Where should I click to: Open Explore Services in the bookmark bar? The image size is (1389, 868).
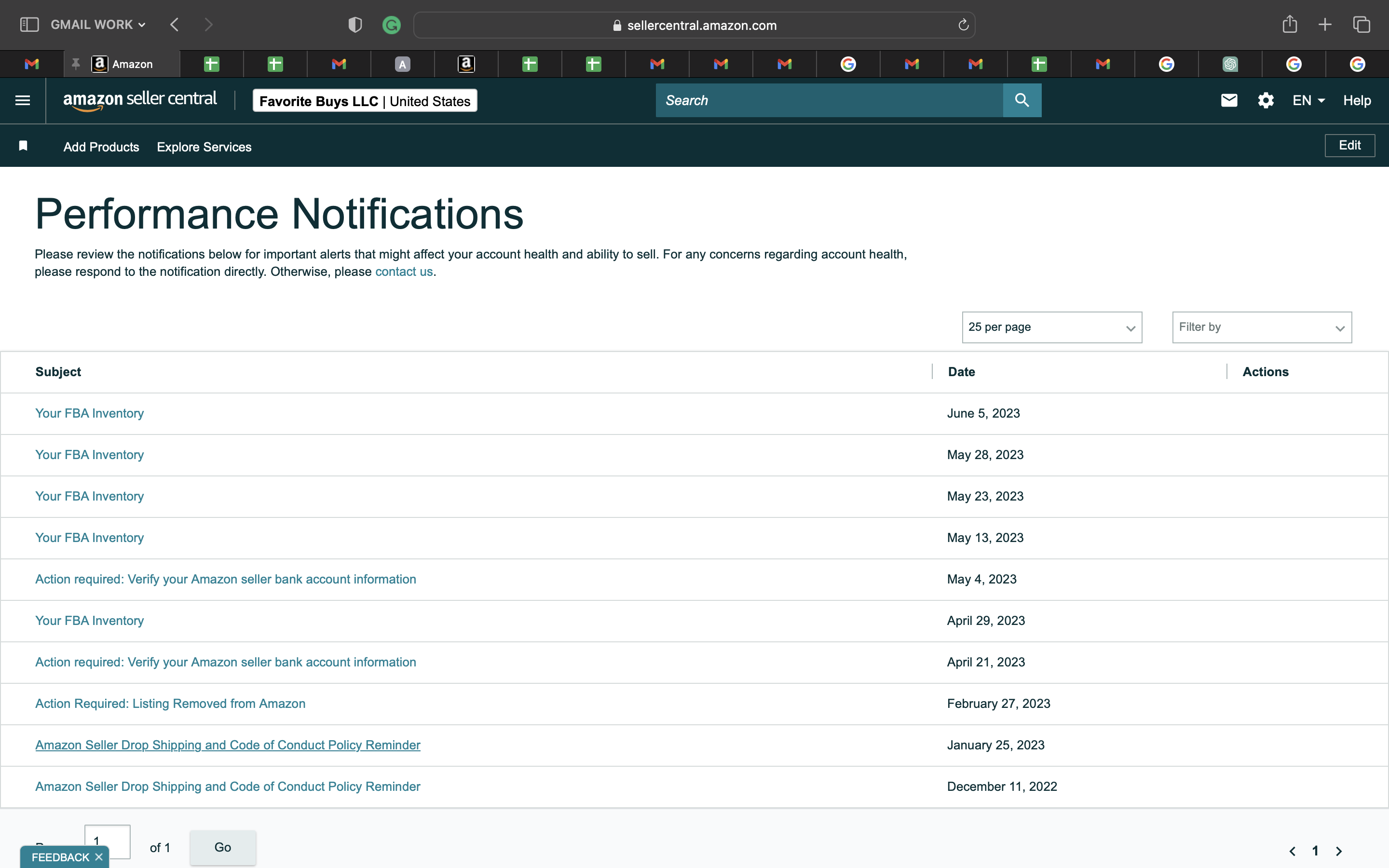(x=204, y=147)
